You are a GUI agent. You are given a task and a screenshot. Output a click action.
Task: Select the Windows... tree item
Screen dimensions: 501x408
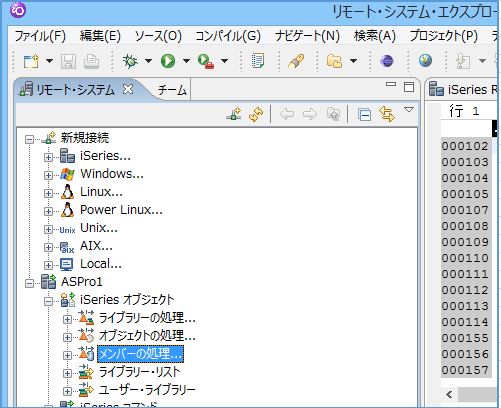coord(112,174)
